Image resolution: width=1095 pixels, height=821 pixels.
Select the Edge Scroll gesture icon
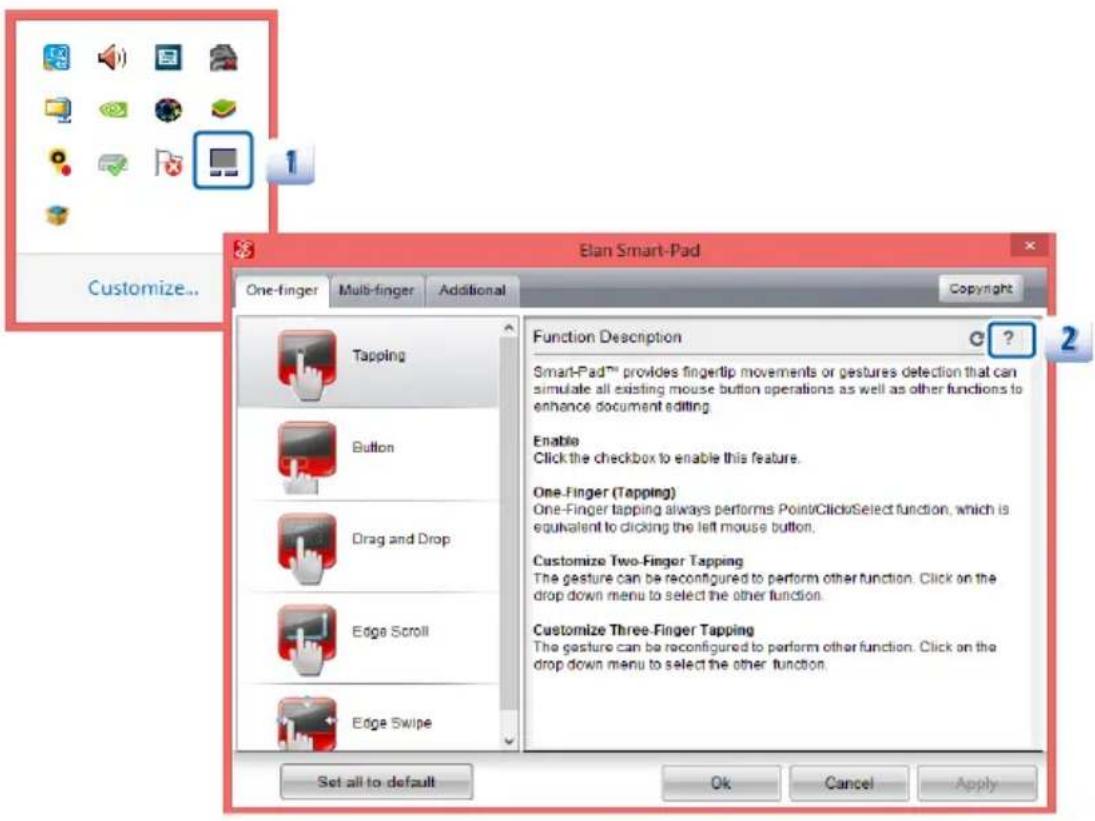[307, 639]
